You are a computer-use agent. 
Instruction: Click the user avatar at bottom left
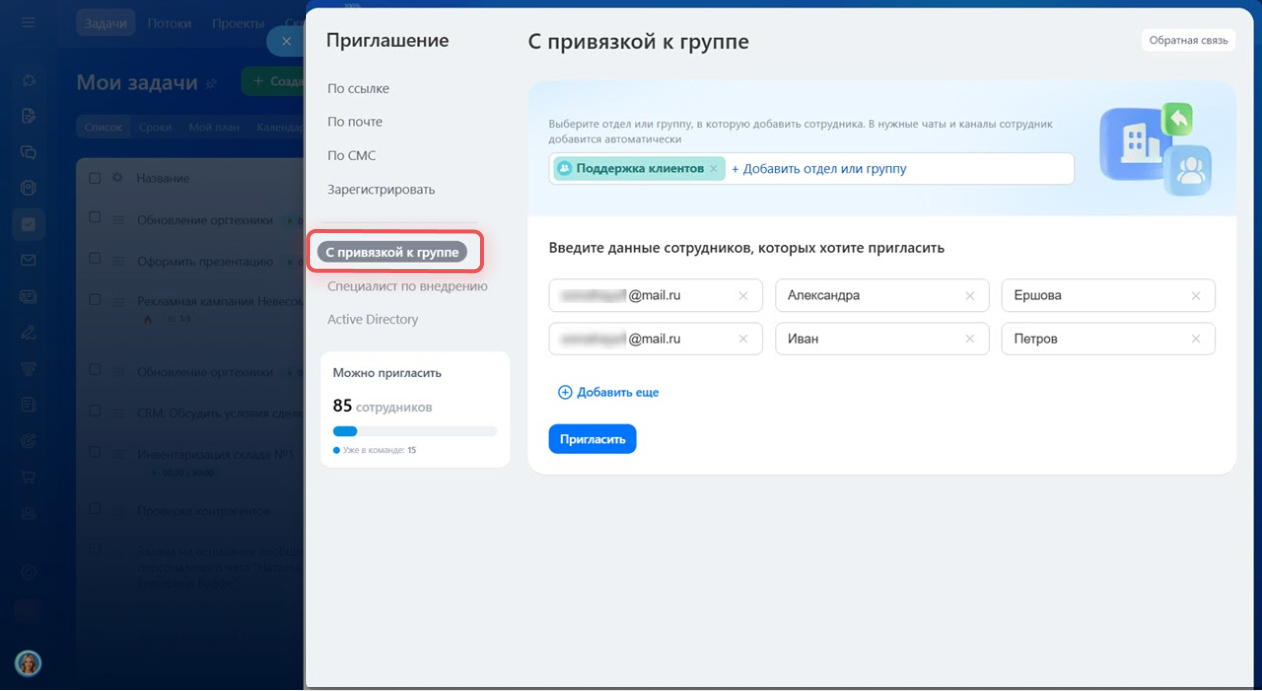point(28,663)
